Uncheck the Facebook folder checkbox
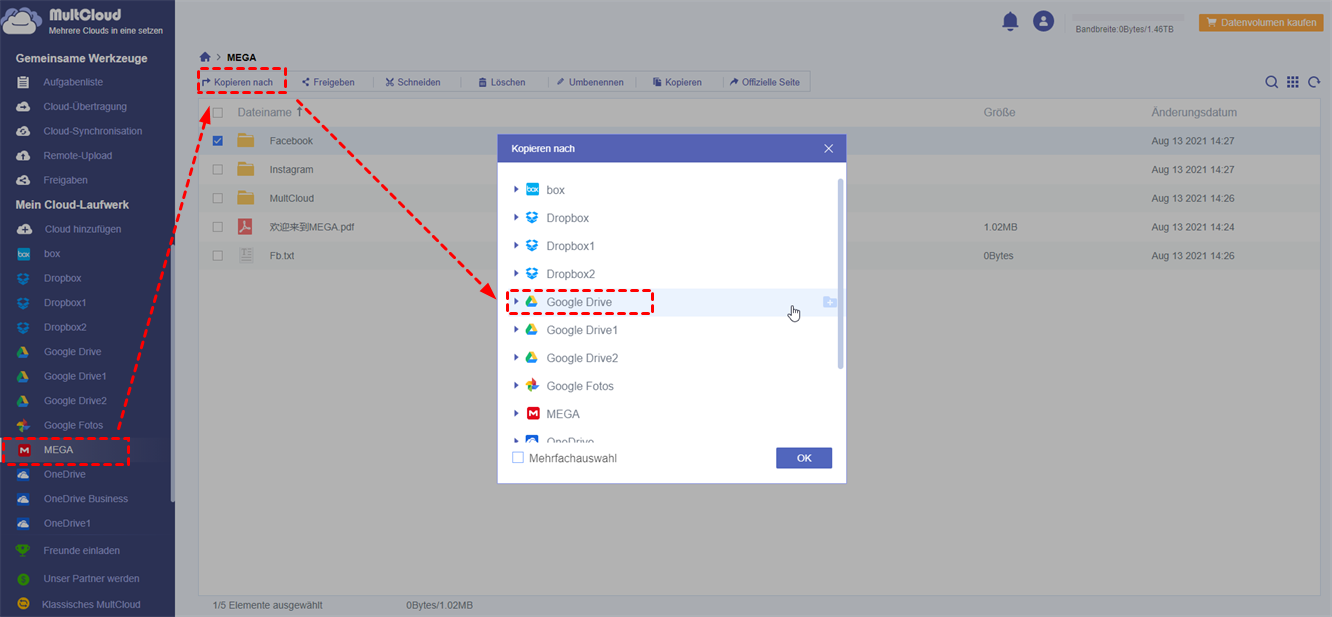1332x617 pixels. point(217,141)
